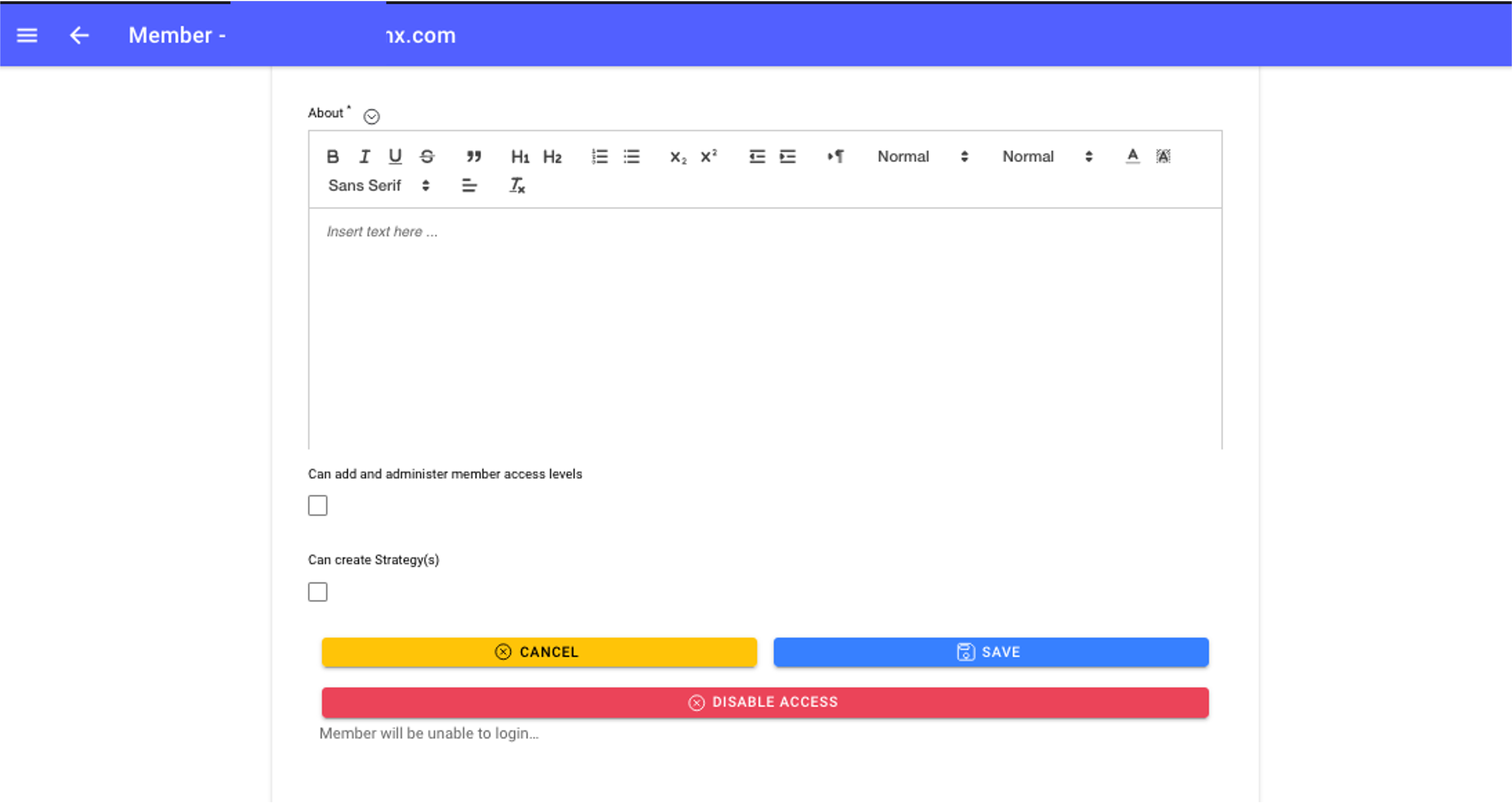Apply italic formatting in the editor
This screenshot has height=803, width=1512.
tap(365, 156)
